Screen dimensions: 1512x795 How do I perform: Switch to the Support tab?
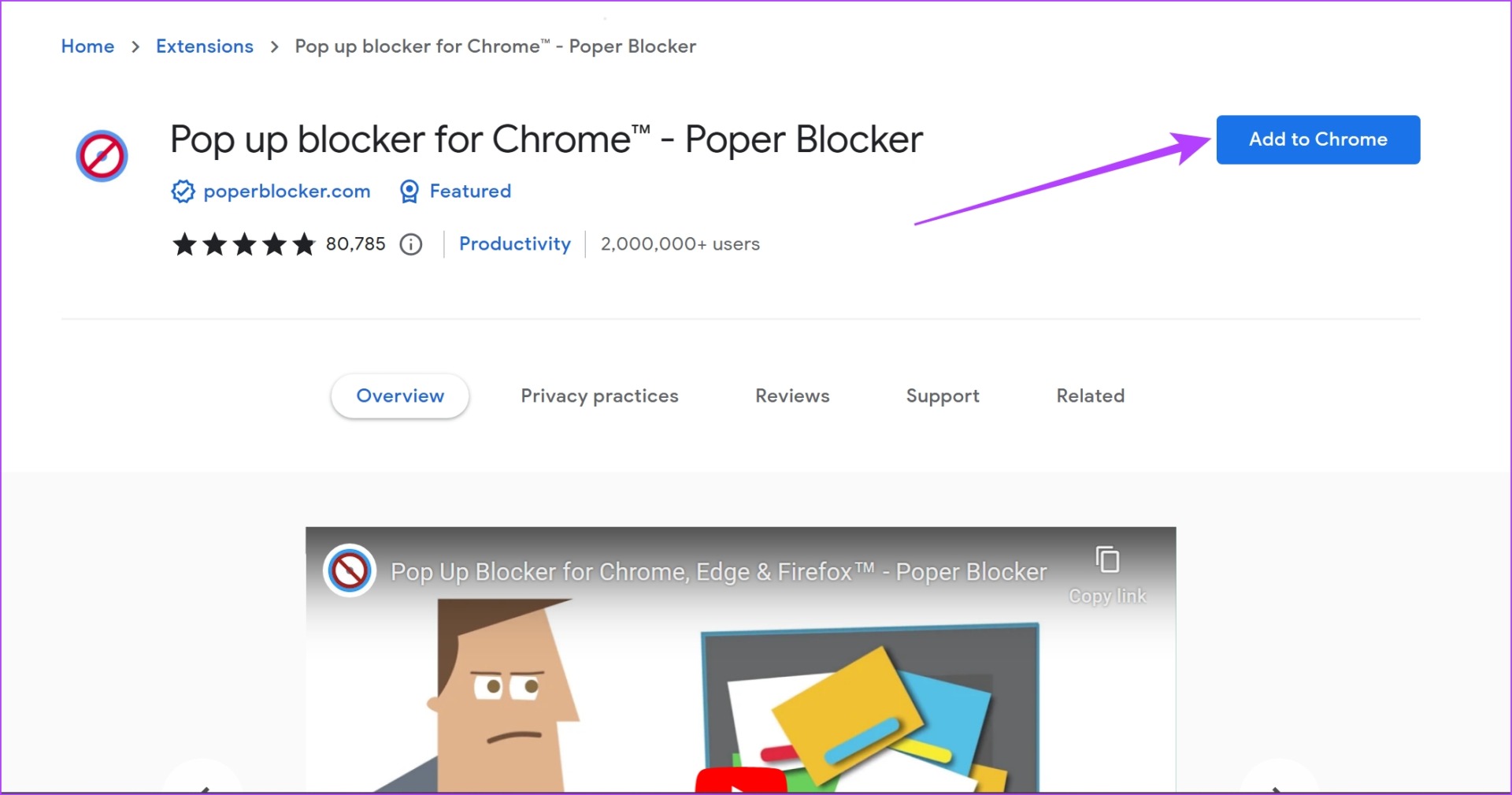coord(943,396)
